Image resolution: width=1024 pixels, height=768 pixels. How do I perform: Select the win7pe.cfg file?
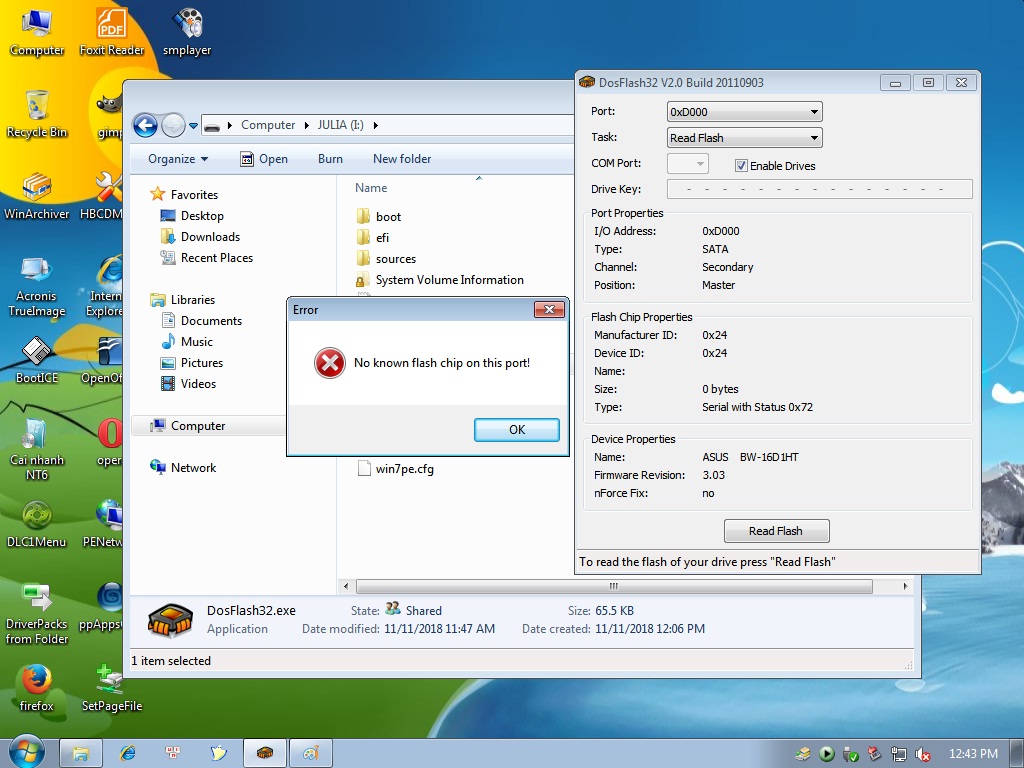click(x=396, y=469)
